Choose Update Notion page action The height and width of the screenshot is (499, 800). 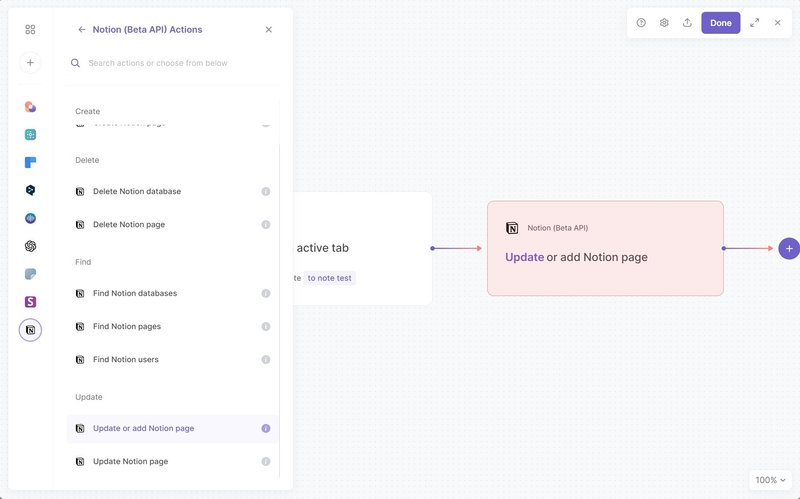172,462
